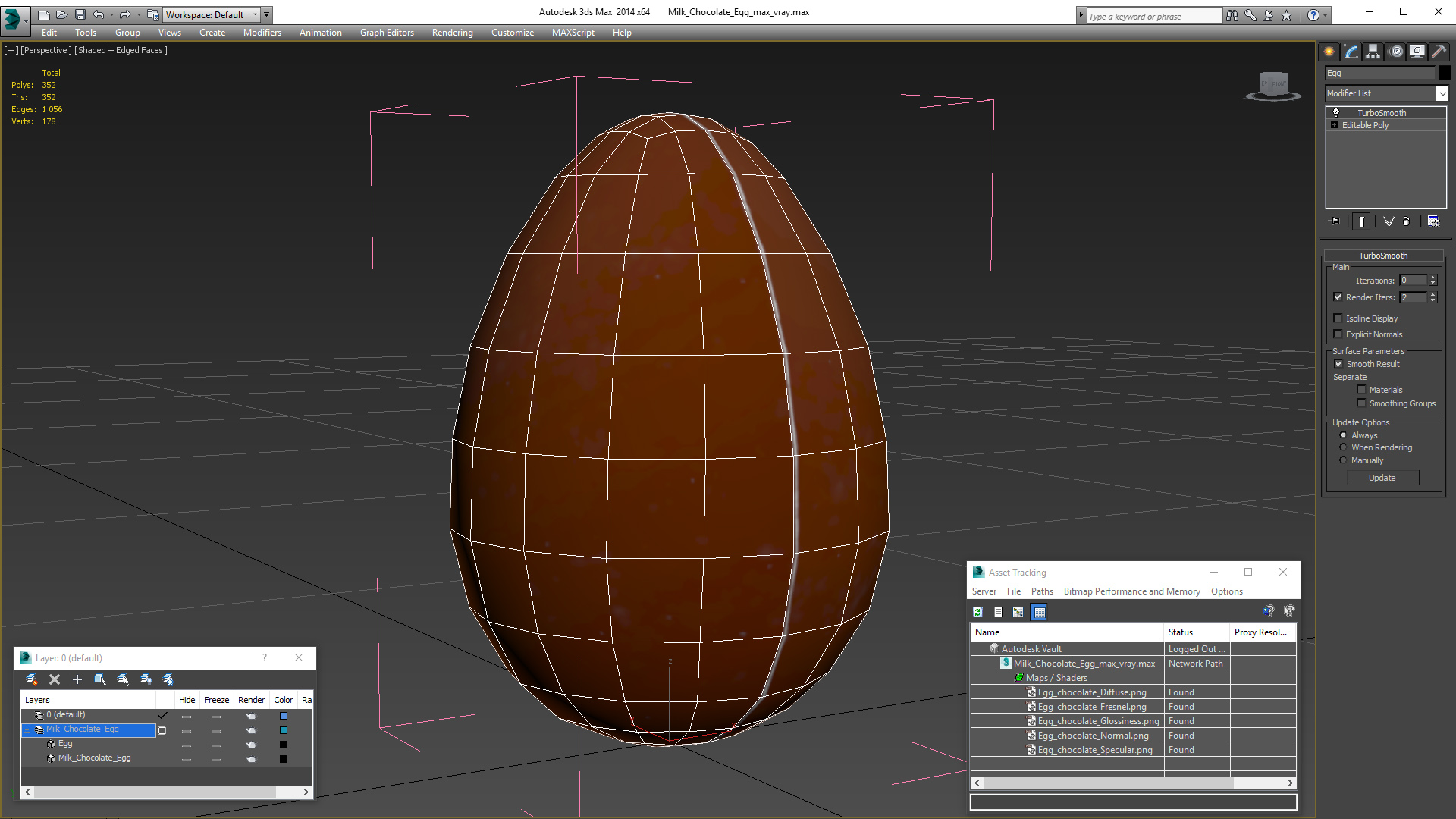Click Select Highlighted Objects and Layers icon

click(x=99, y=679)
